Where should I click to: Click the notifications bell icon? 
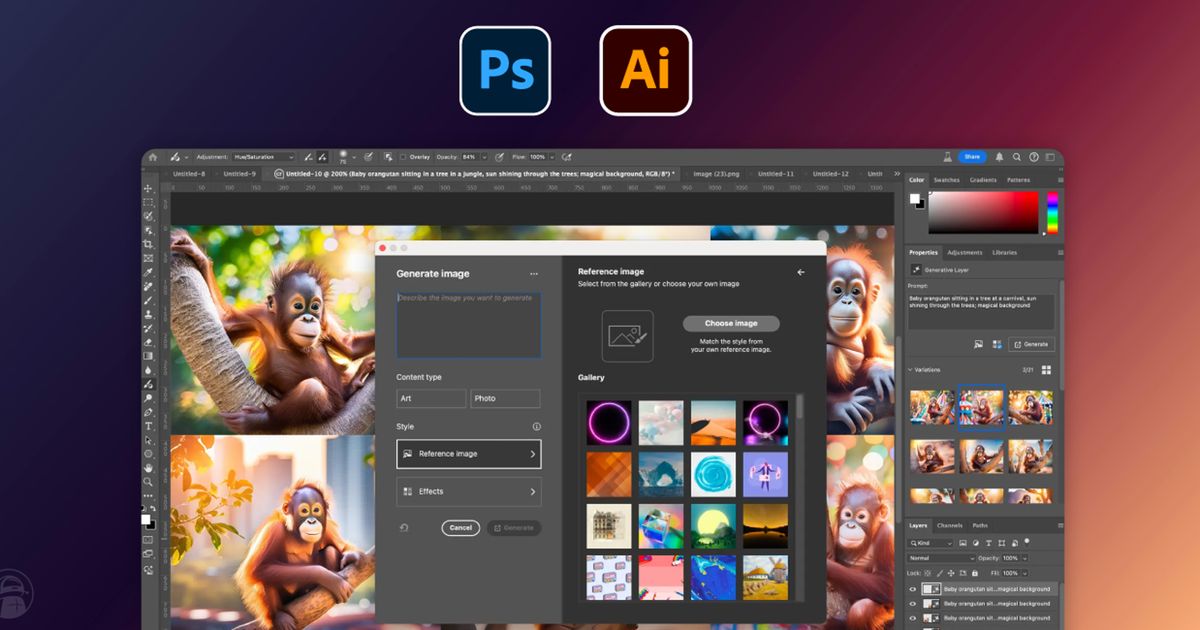(999, 157)
